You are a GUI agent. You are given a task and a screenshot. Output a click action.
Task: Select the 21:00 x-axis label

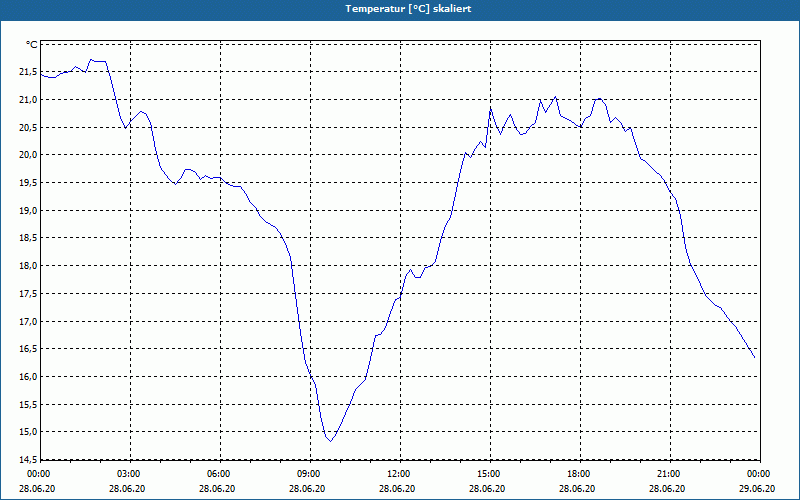(x=670, y=474)
